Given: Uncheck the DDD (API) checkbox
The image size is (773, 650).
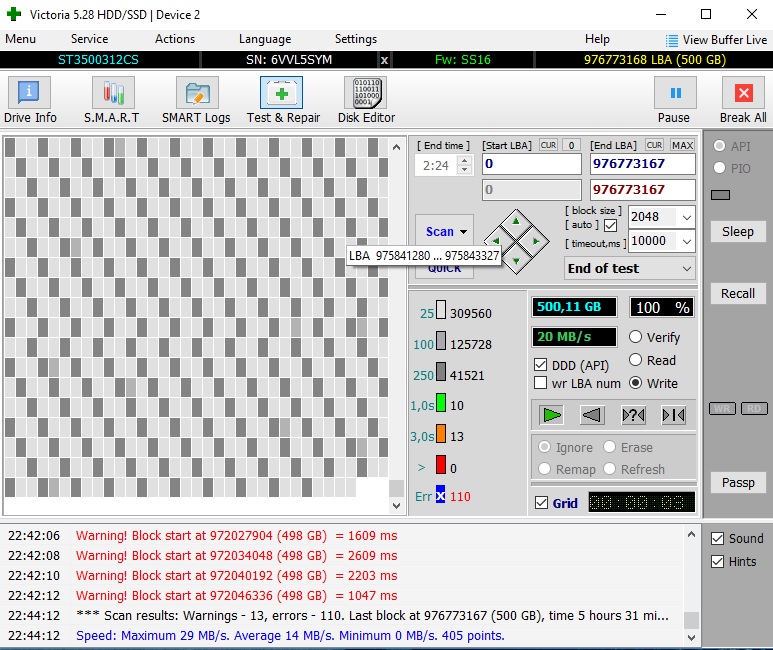Looking at the screenshot, I should tap(541, 365).
